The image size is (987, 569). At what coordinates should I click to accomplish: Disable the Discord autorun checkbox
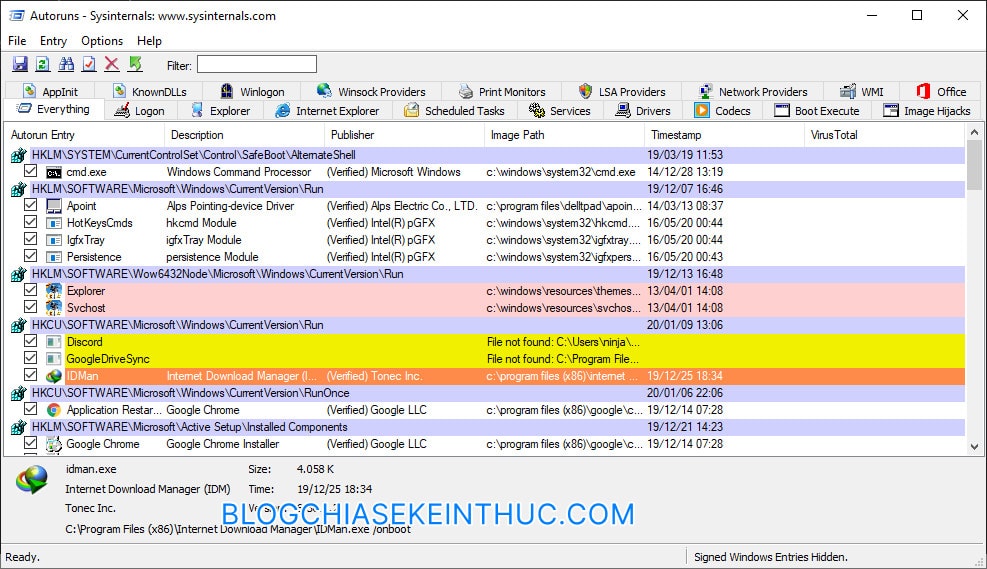click(30, 341)
